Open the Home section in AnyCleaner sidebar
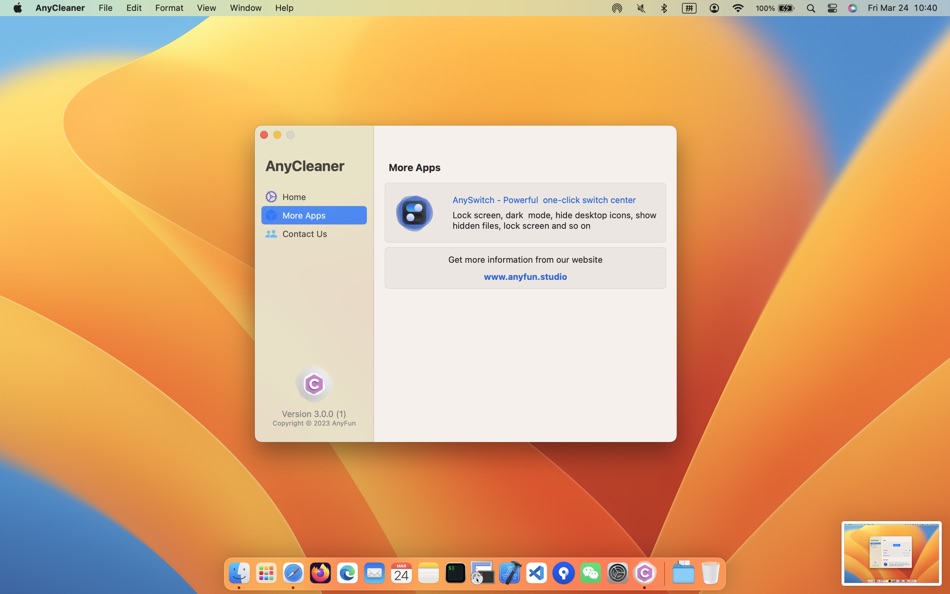The image size is (950, 594). [294, 197]
